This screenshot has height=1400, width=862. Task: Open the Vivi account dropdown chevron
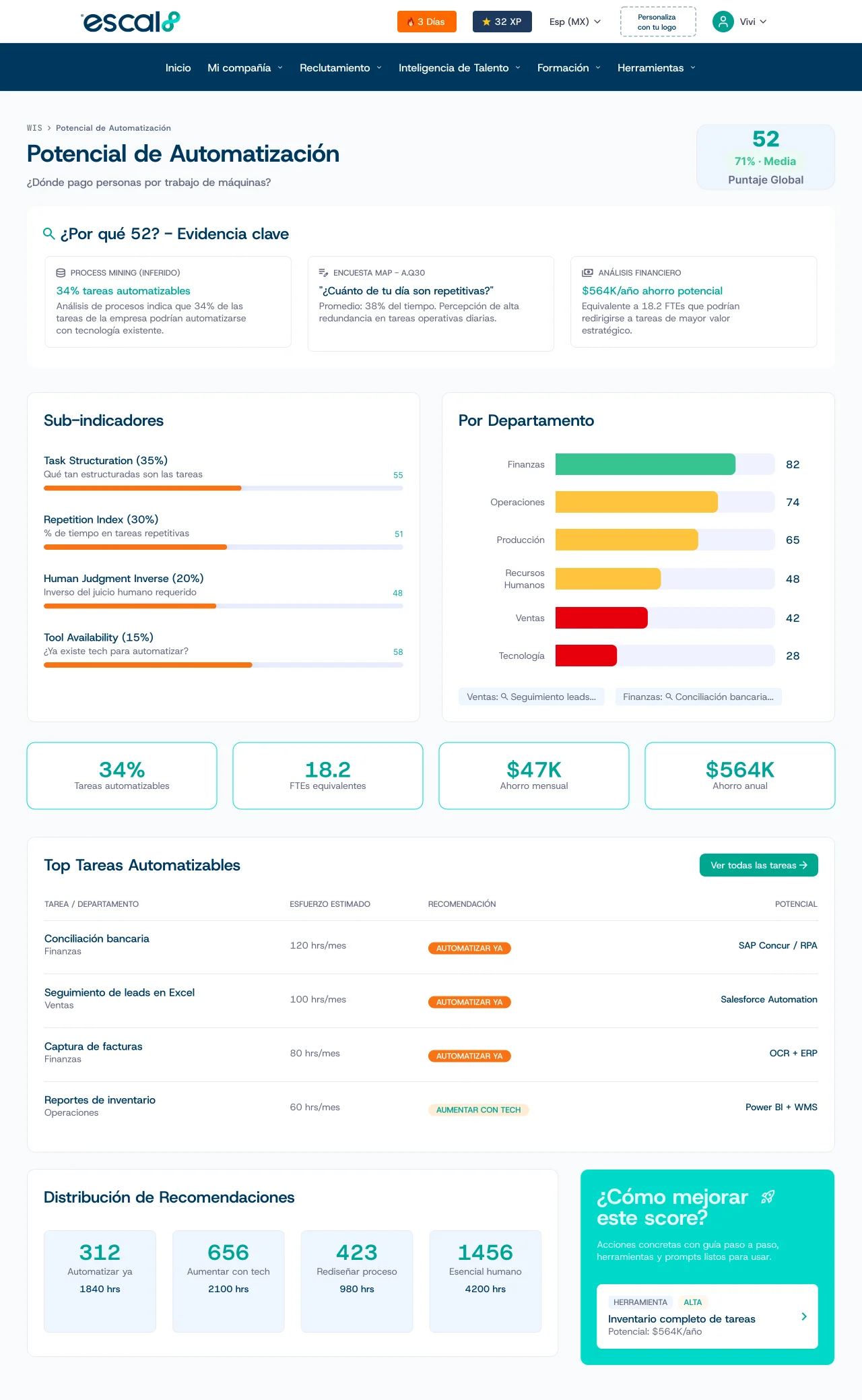763,22
